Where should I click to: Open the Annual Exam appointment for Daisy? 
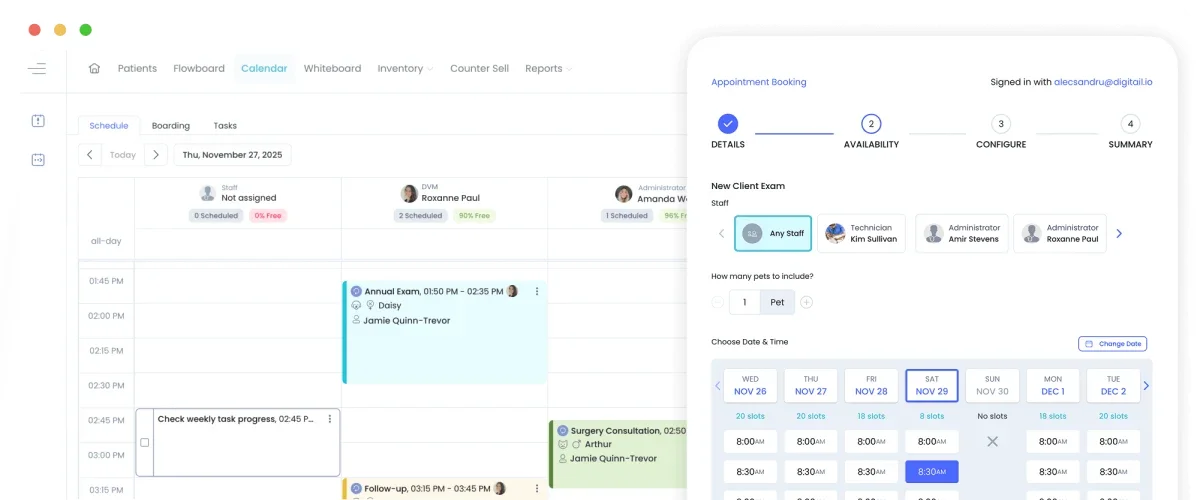click(x=445, y=331)
